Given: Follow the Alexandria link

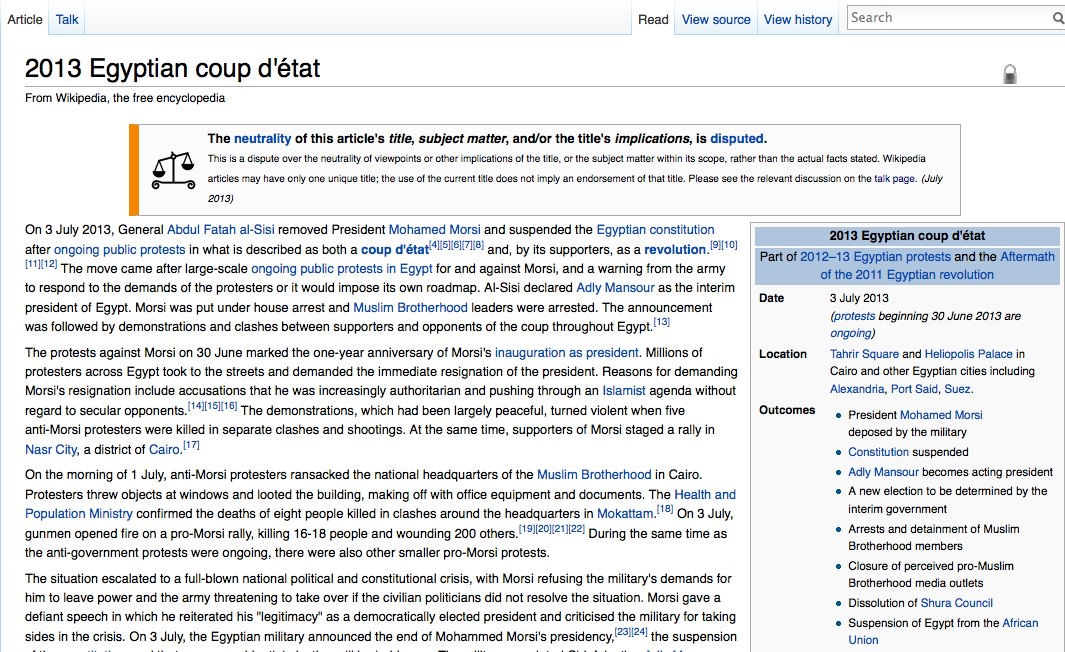Looking at the screenshot, I should (857, 389).
